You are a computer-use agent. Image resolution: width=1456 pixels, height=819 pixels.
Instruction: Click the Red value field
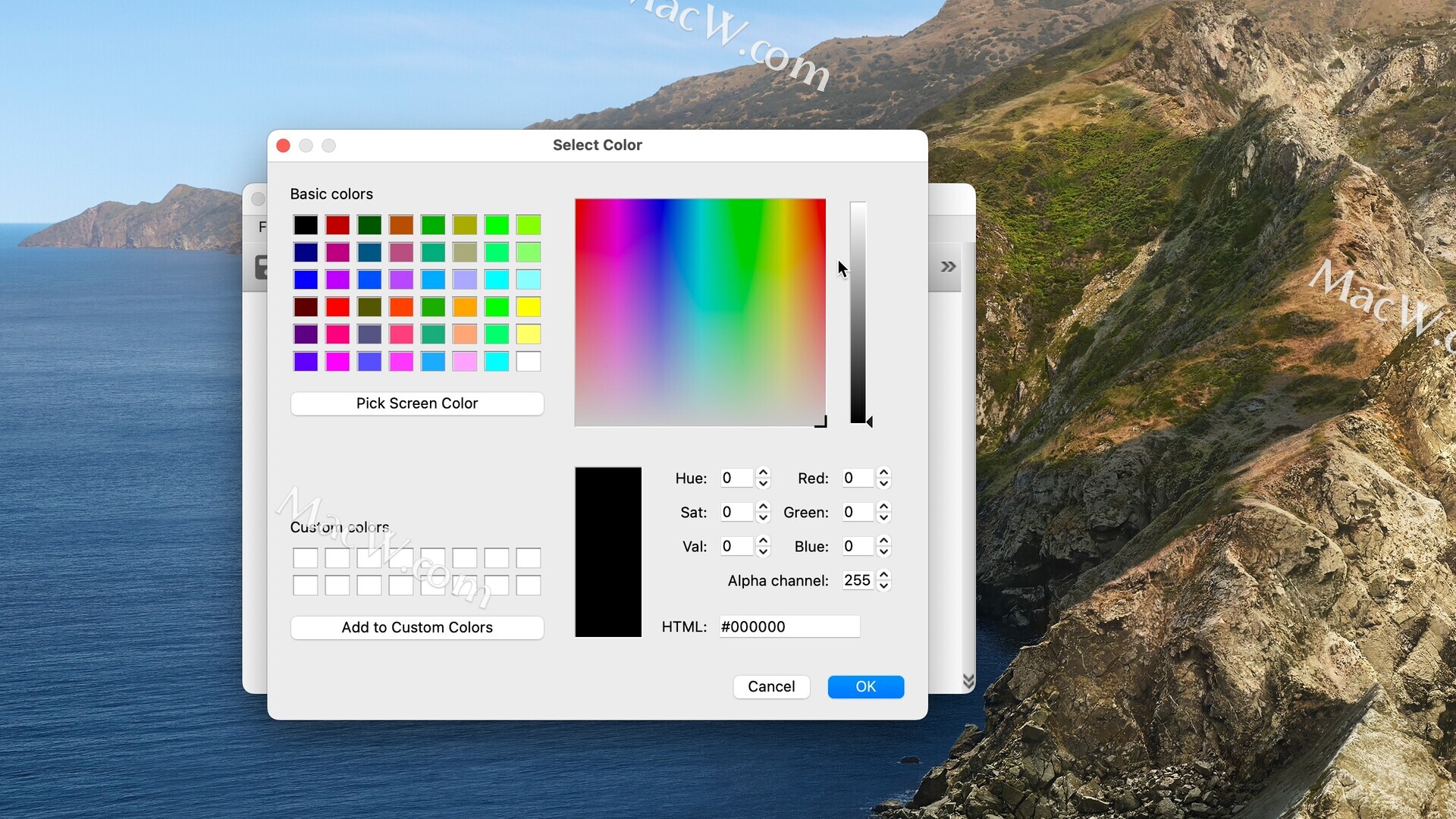point(858,478)
